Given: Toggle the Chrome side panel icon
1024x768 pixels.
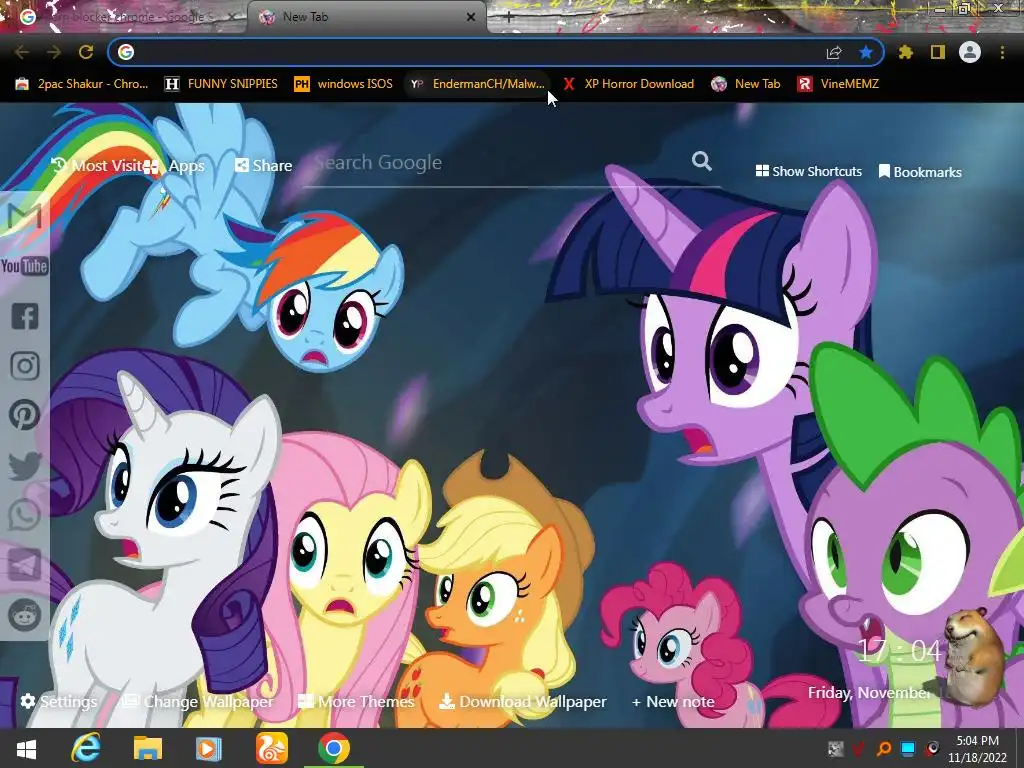Looking at the screenshot, I should (938, 52).
